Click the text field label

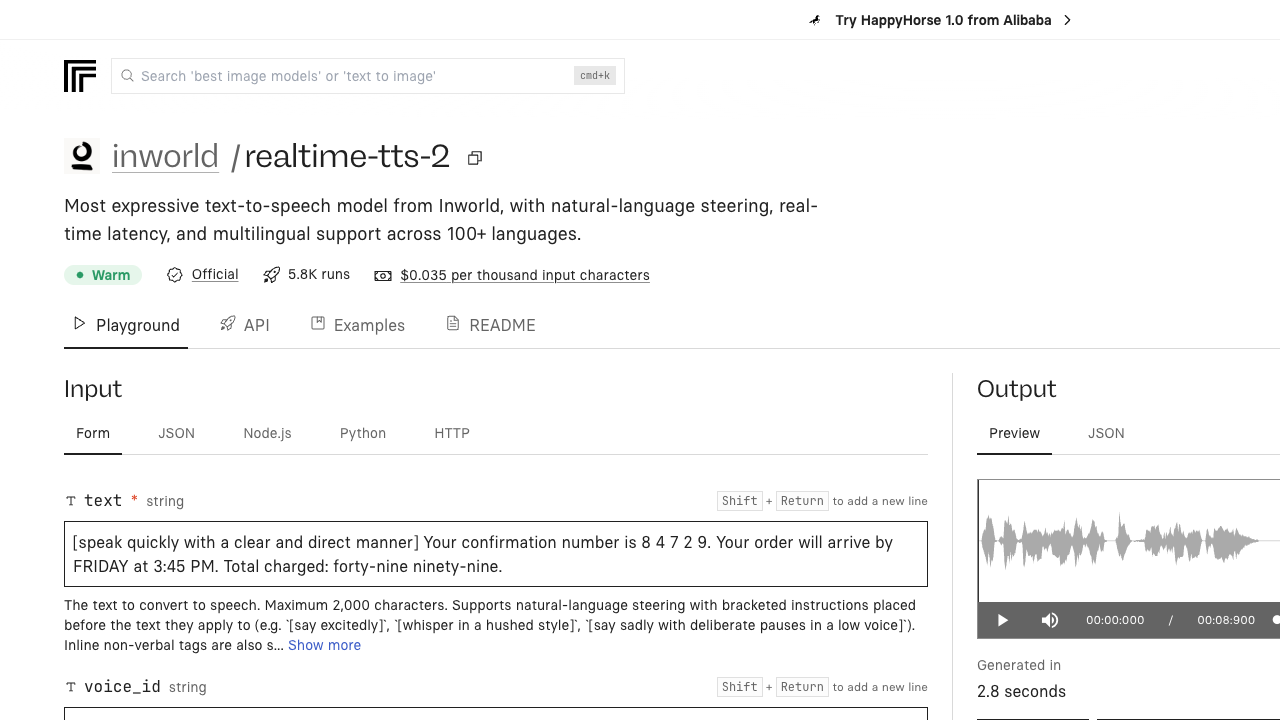(103, 501)
